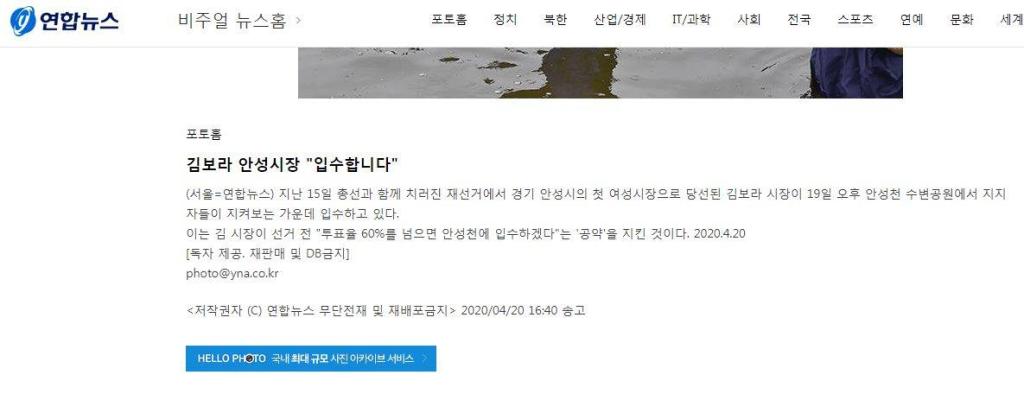Open the 문화 category

coord(961,20)
